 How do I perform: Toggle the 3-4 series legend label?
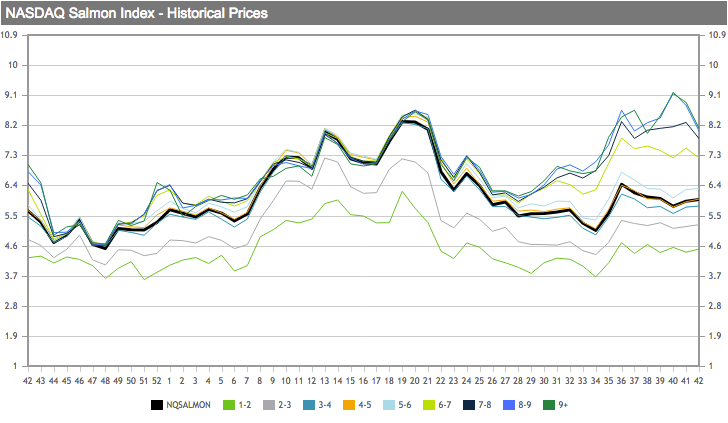coord(325,405)
